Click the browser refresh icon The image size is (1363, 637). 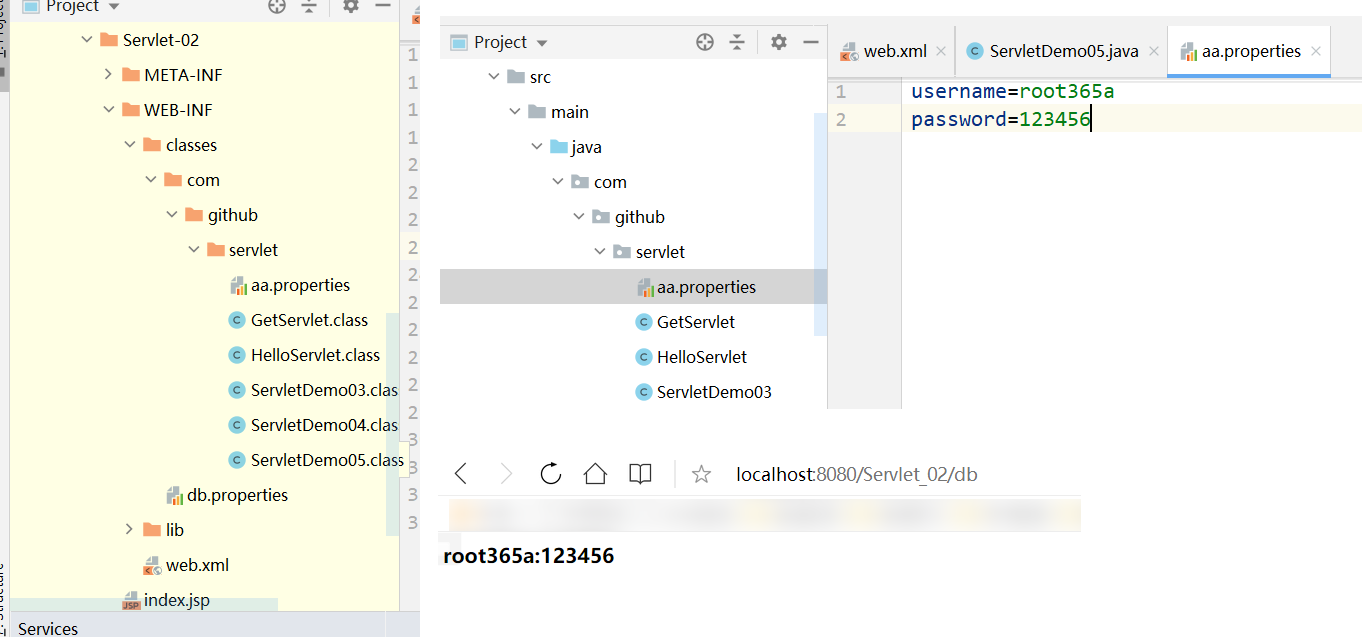[550, 474]
